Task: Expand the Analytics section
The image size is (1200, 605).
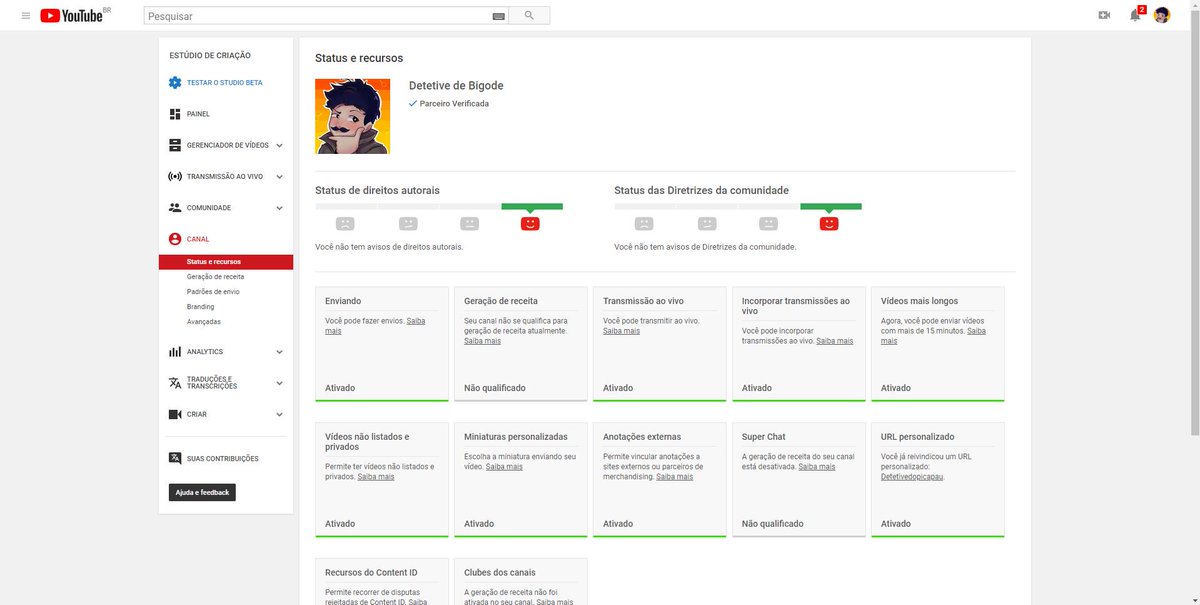Action: pyautogui.click(x=279, y=352)
